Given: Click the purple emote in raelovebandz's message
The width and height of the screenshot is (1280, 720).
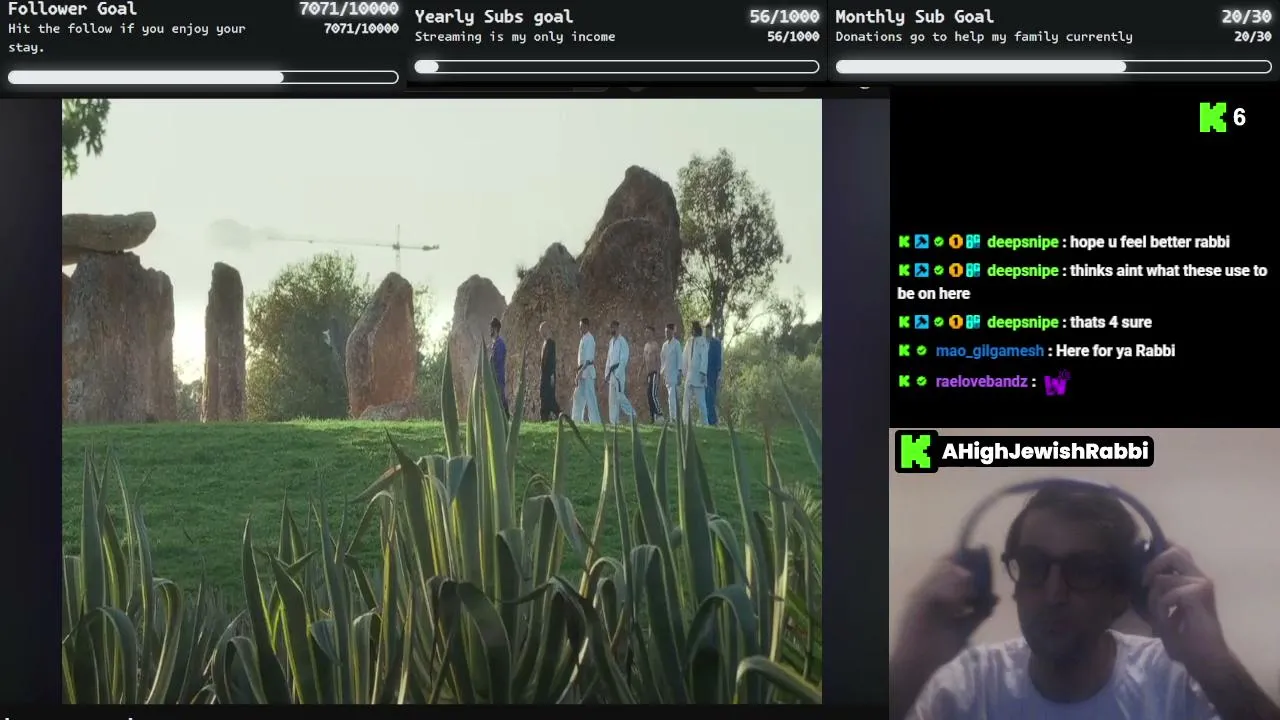Looking at the screenshot, I should [x=1056, y=383].
